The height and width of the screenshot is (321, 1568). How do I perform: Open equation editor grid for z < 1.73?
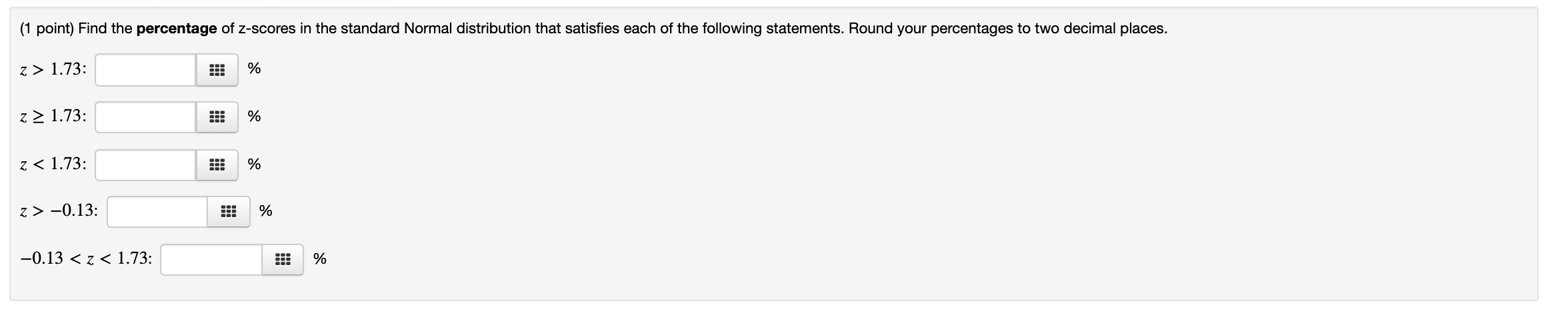(217, 165)
